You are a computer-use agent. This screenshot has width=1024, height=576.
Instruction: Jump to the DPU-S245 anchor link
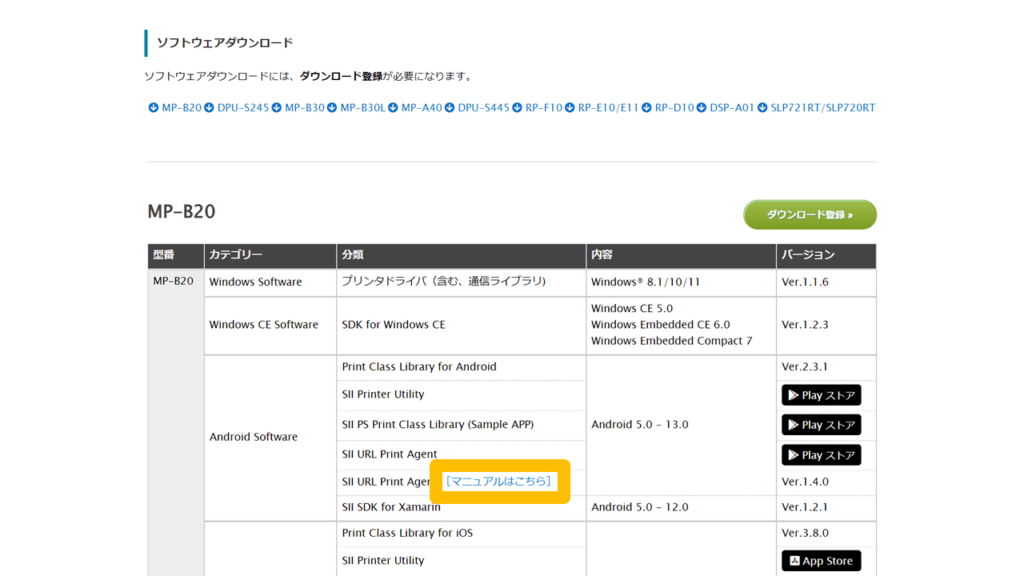coord(243,108)
